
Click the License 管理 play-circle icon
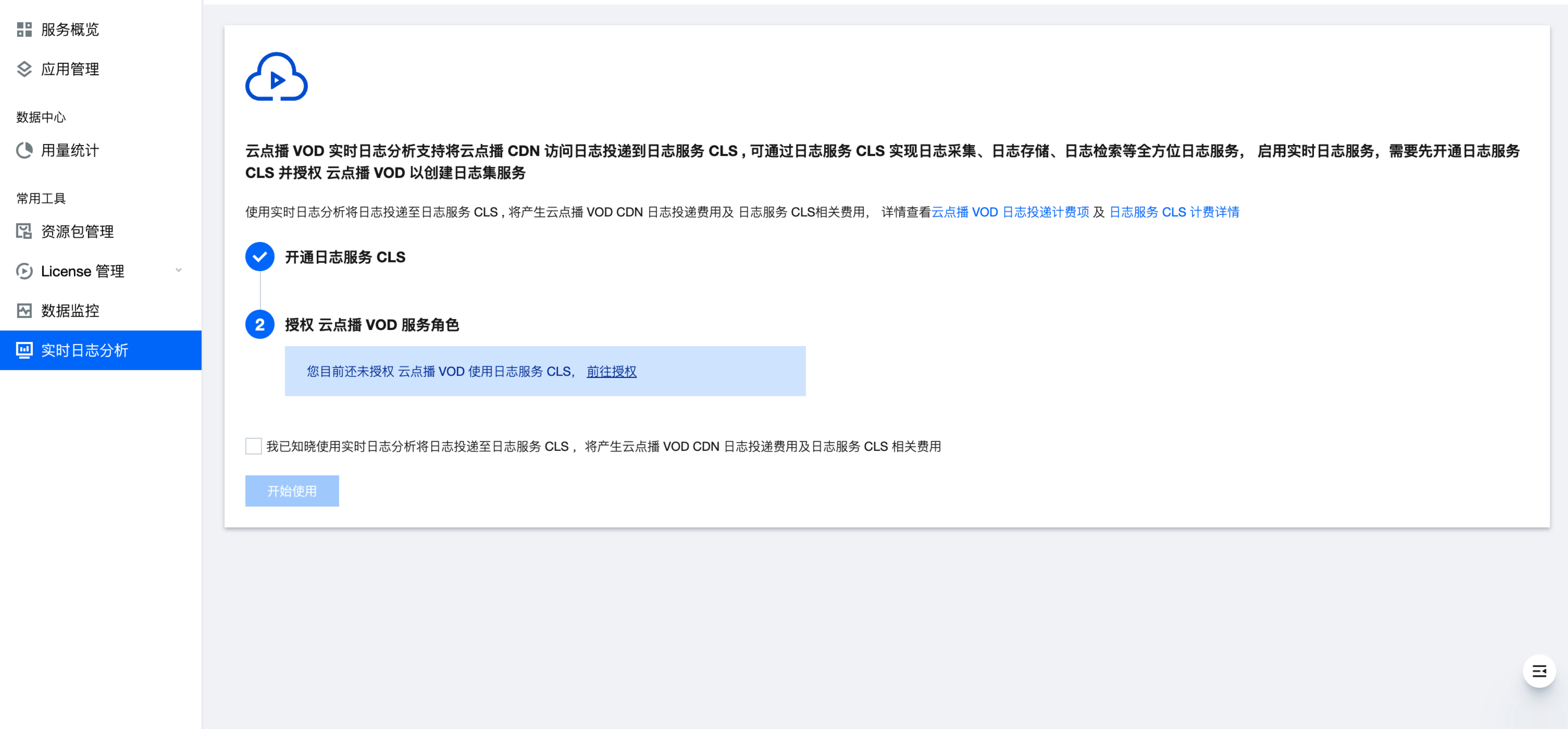coord(24,271)
